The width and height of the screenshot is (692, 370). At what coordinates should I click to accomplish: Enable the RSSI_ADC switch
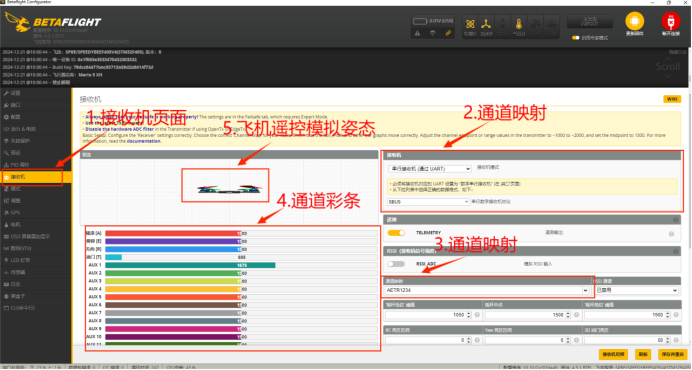(x=396, y=264)
